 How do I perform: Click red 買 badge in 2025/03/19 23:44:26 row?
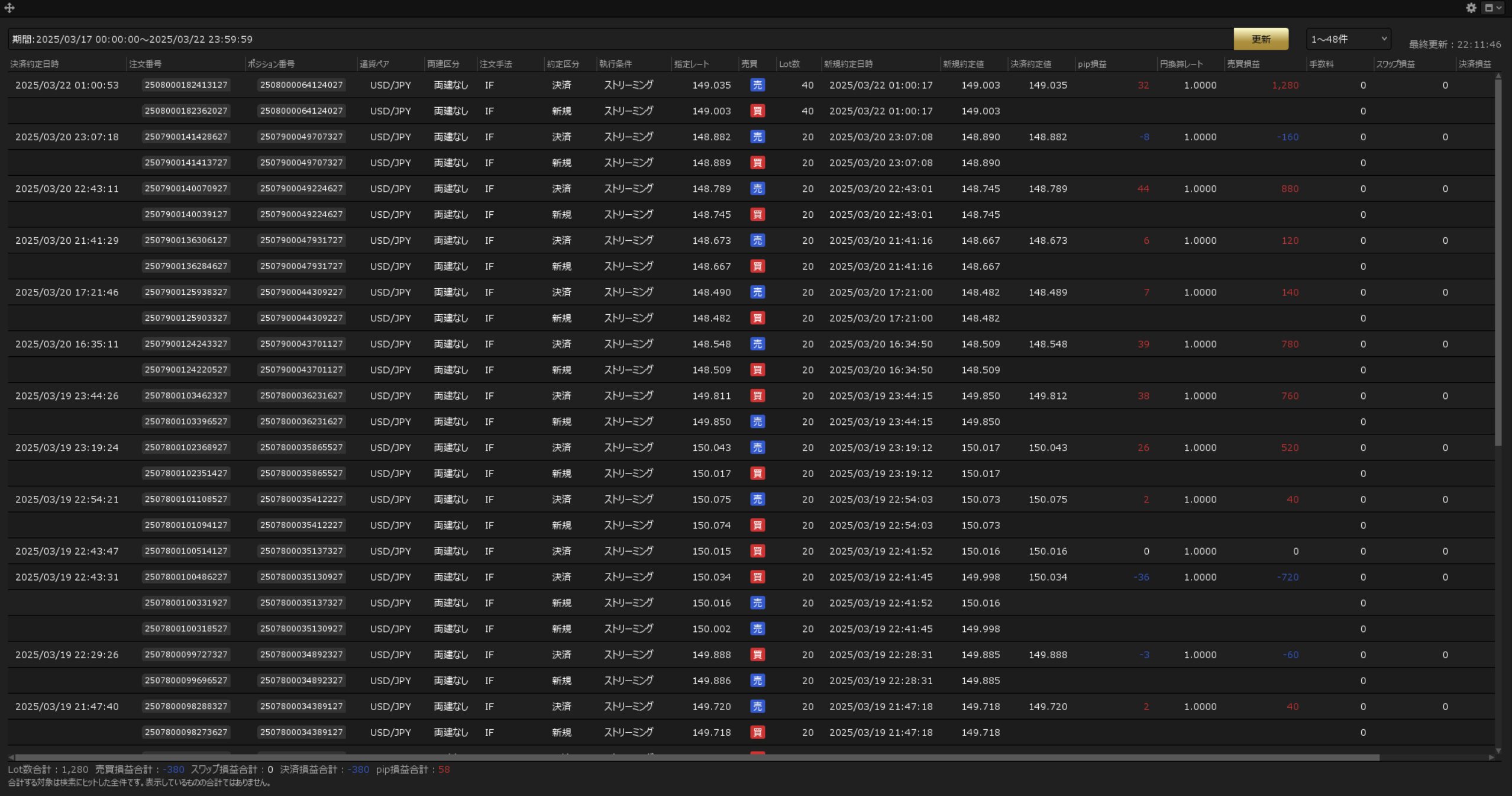757,396
